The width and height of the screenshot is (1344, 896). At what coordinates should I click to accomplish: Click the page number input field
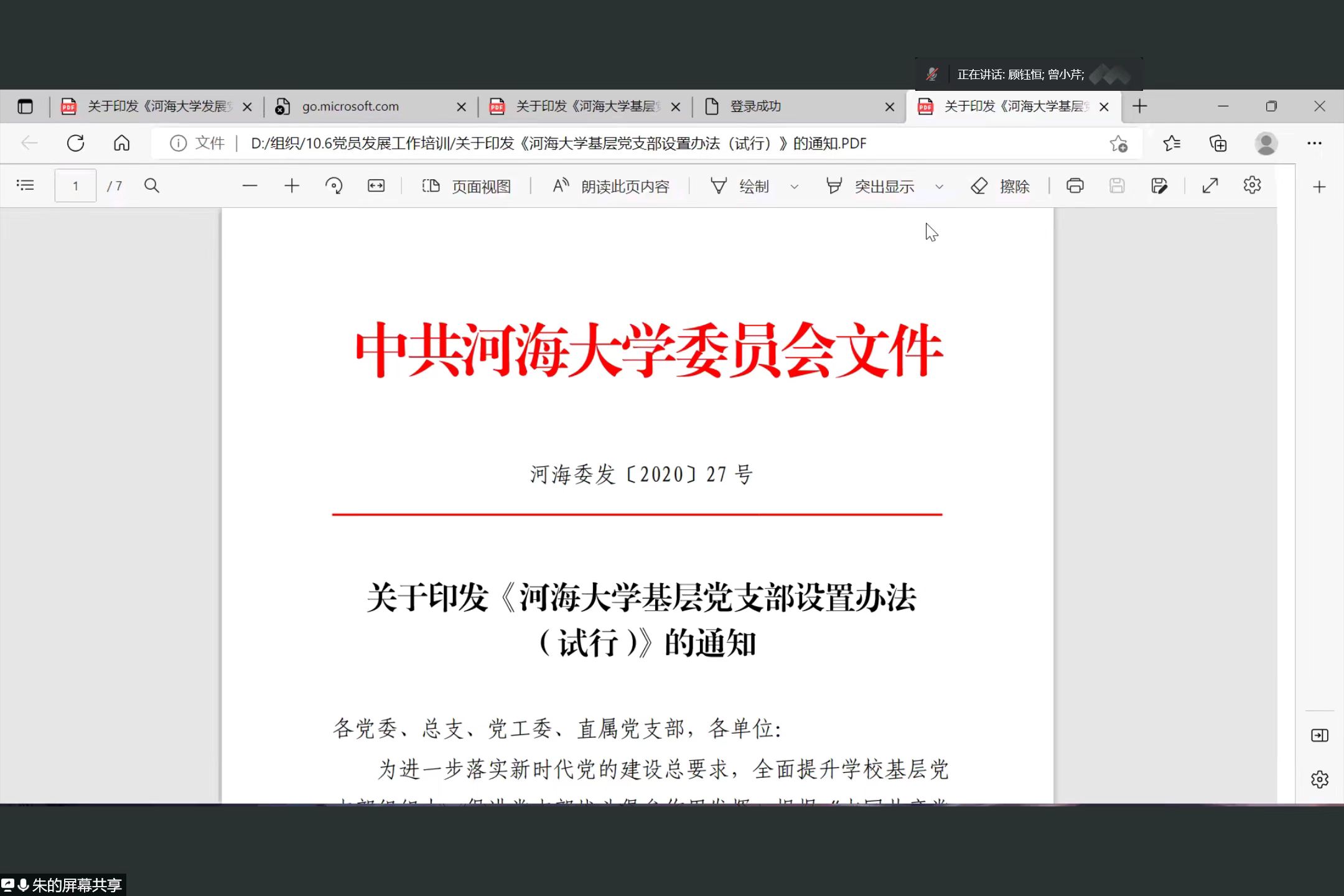pyautogui.click(x=75, y=185)
